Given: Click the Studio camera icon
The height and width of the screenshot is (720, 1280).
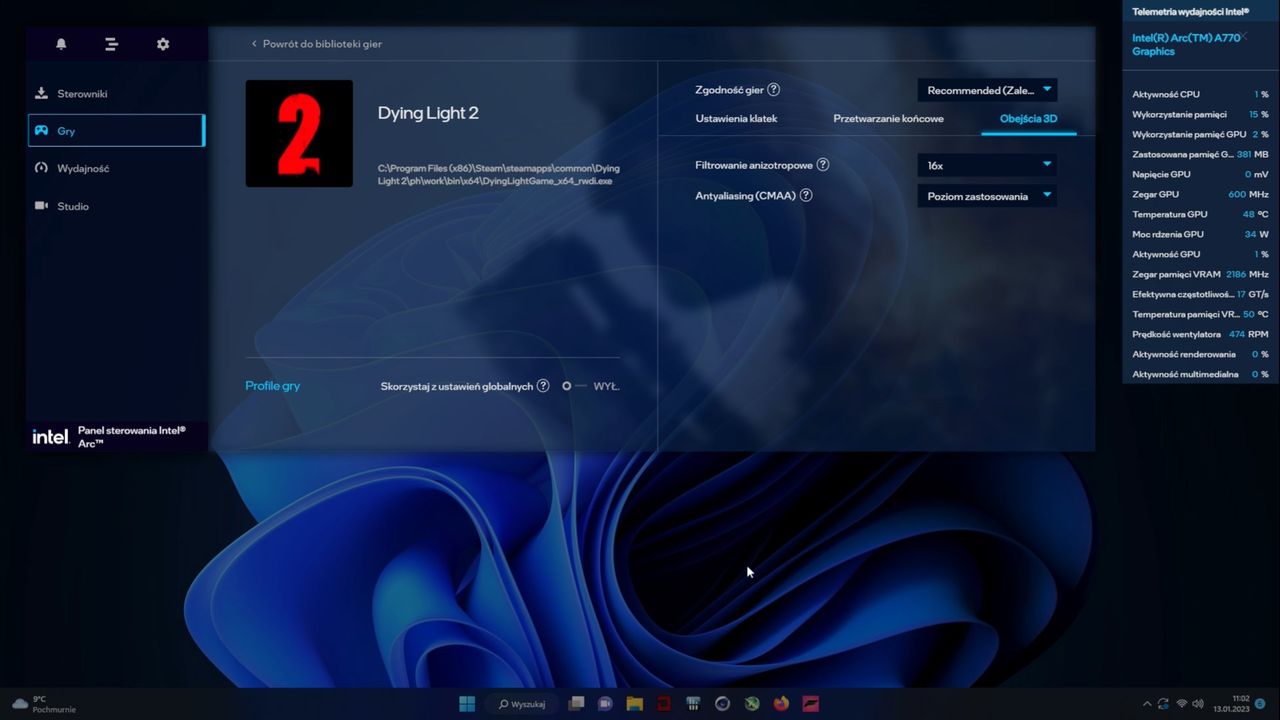Looking at the screenshot, I should click(x=41, y=206).
